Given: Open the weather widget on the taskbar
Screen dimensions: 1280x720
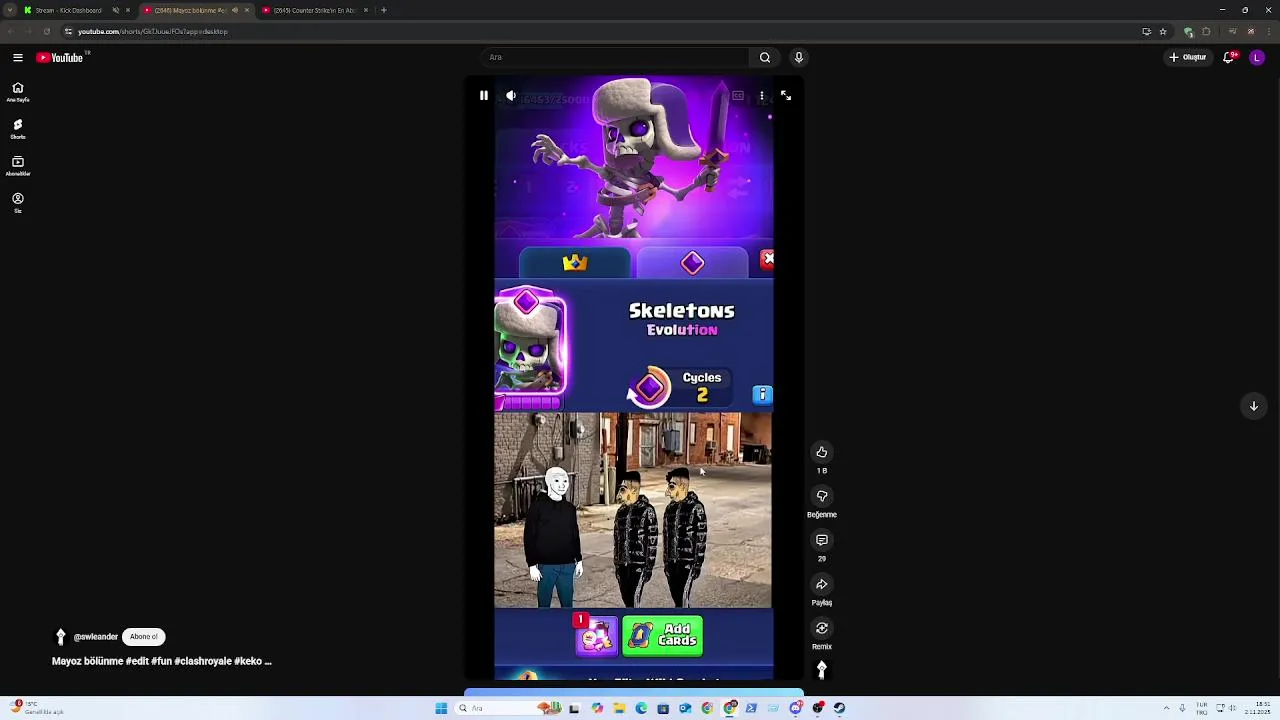Looking at the screenshot, I should click(35, 708).
